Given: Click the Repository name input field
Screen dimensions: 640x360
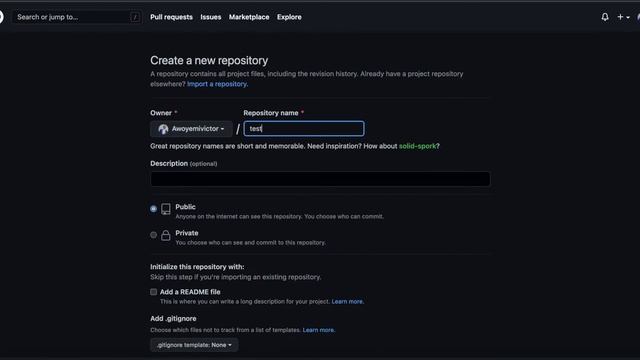Looking at the screenshot, I should coord(304,129).
